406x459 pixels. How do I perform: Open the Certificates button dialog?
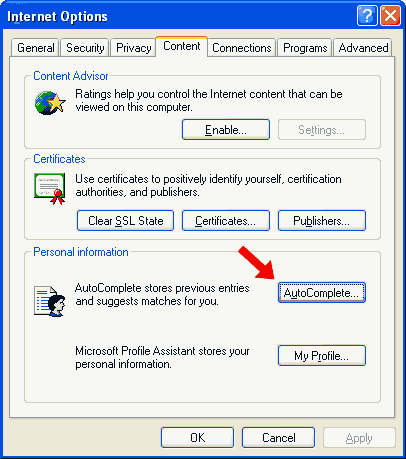pos(226,220)
